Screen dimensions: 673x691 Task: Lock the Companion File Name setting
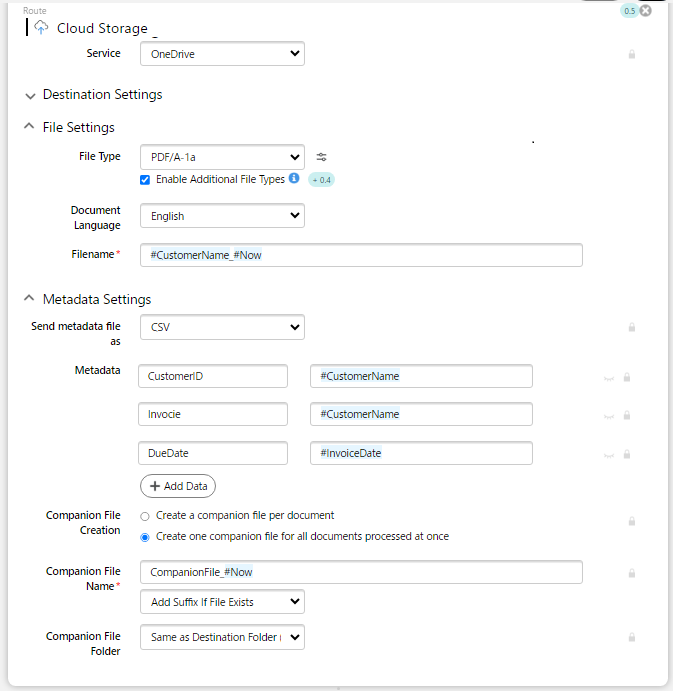(x=632, y=573)
